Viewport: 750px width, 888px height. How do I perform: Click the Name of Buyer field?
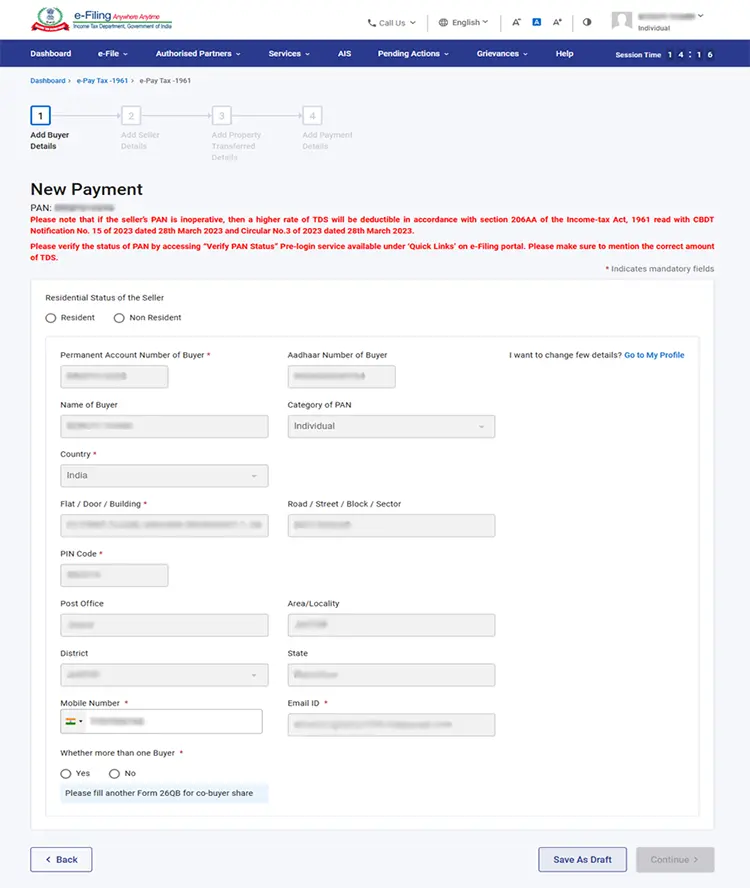pos(164,426)
